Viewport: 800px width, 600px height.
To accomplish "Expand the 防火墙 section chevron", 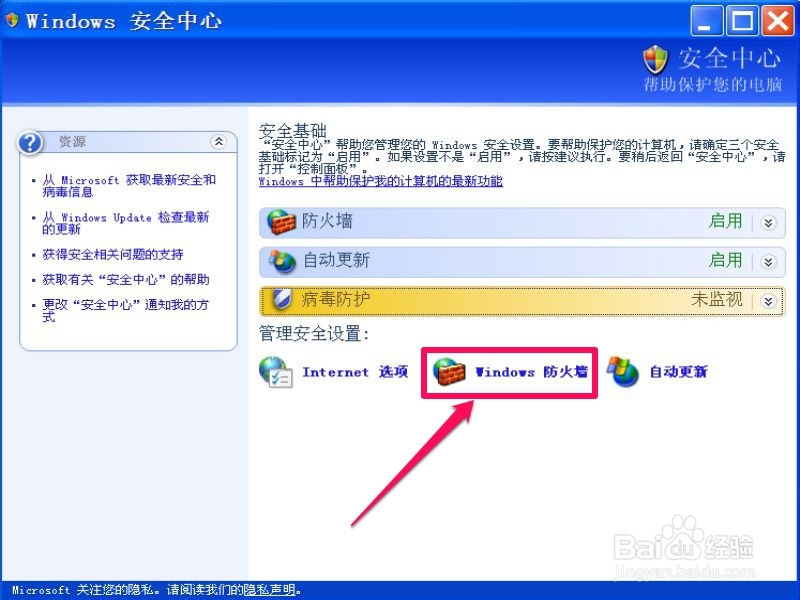I will 768,222.
